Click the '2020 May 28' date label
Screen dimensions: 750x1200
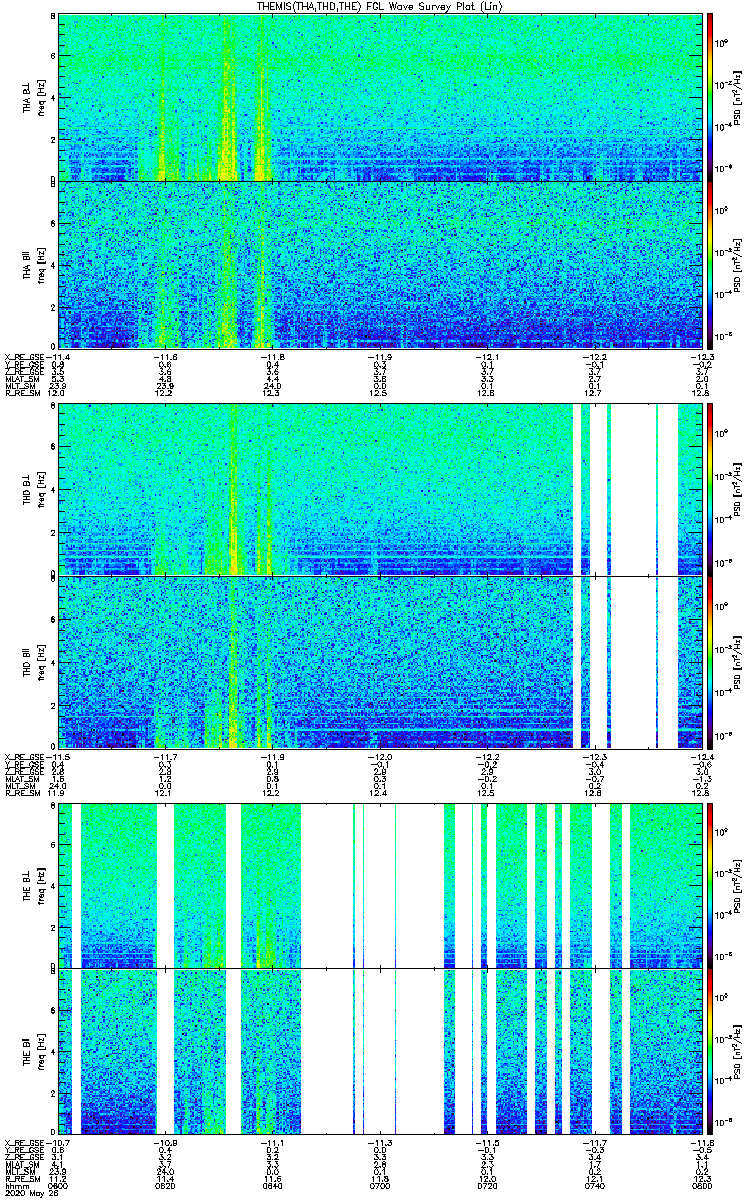pyautogui.click(x=32, y=1192)
